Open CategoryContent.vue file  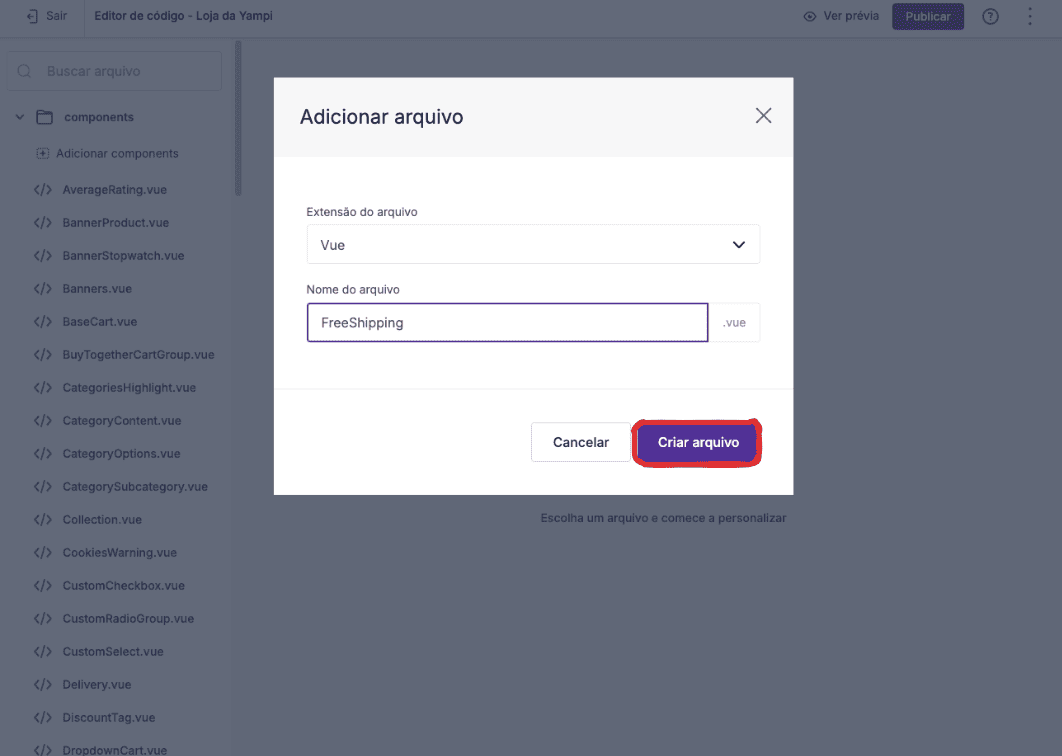pyautogui.click(x=122, y=421)
